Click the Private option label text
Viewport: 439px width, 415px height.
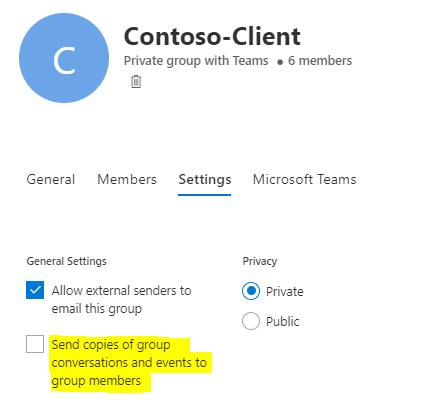(285, 291)
